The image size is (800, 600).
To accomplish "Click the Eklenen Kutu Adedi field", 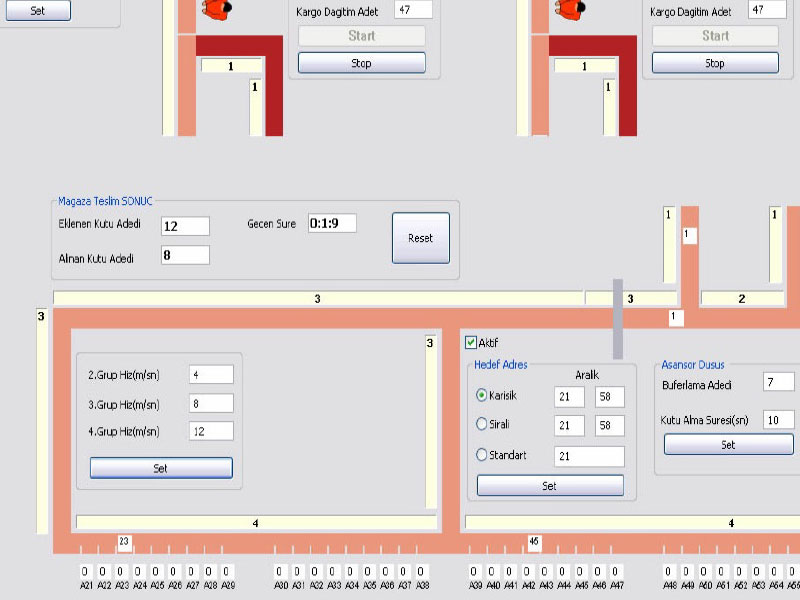I will click(185, 226).
